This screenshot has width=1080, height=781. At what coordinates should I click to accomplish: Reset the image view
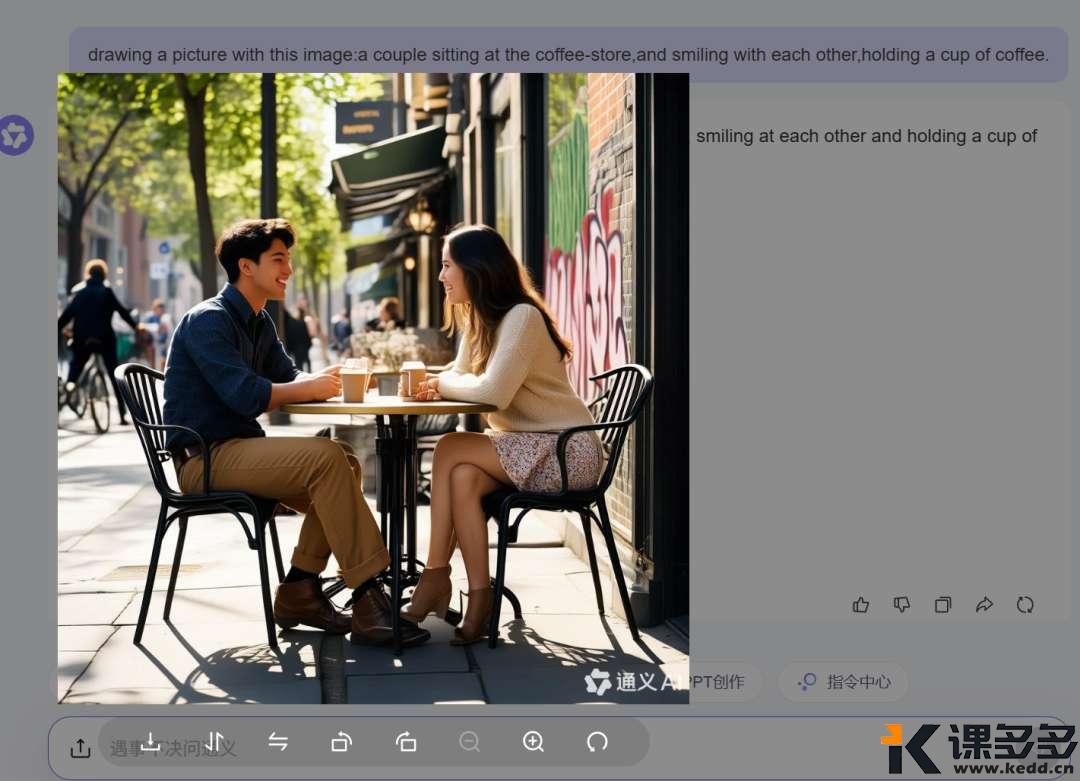coord(597,741)
